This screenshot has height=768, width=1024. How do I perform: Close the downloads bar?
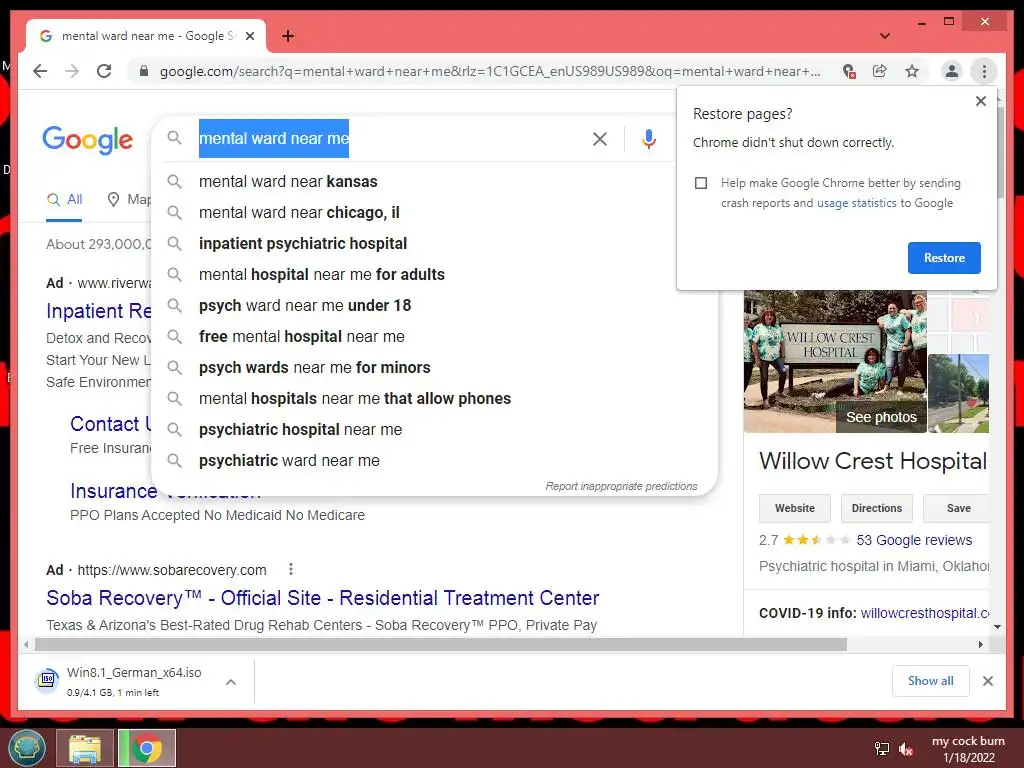click(987, 681)
